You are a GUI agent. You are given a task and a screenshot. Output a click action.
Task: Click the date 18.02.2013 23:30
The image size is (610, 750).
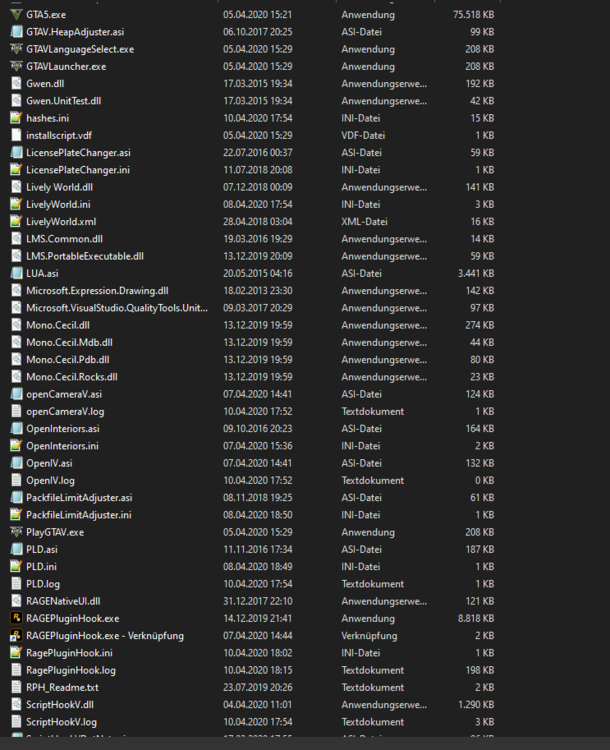[257, 290]
